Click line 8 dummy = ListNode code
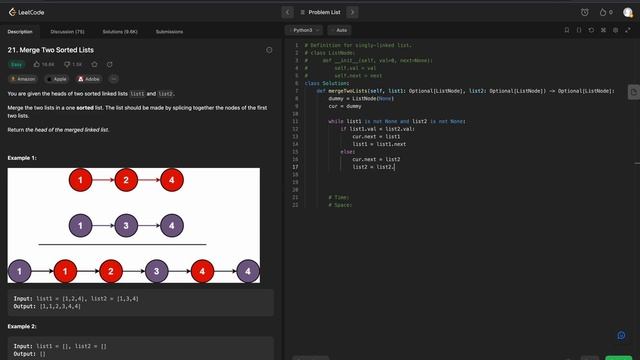 [361, 98]
